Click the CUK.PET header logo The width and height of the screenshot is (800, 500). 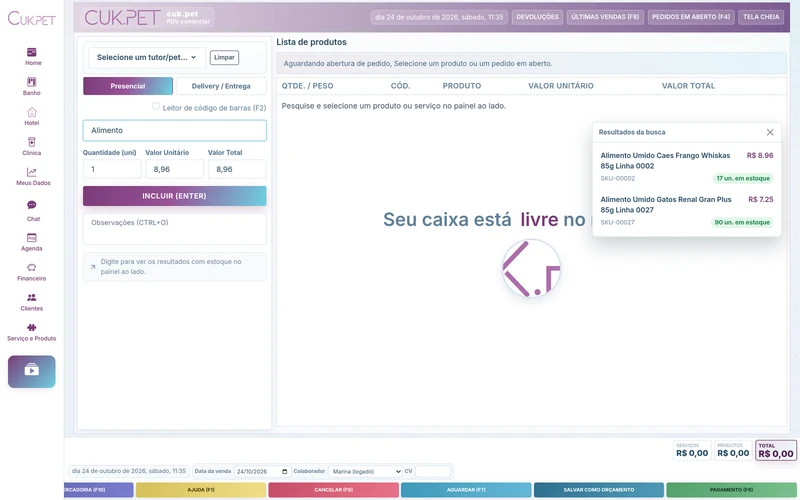(x=122, y=18)
